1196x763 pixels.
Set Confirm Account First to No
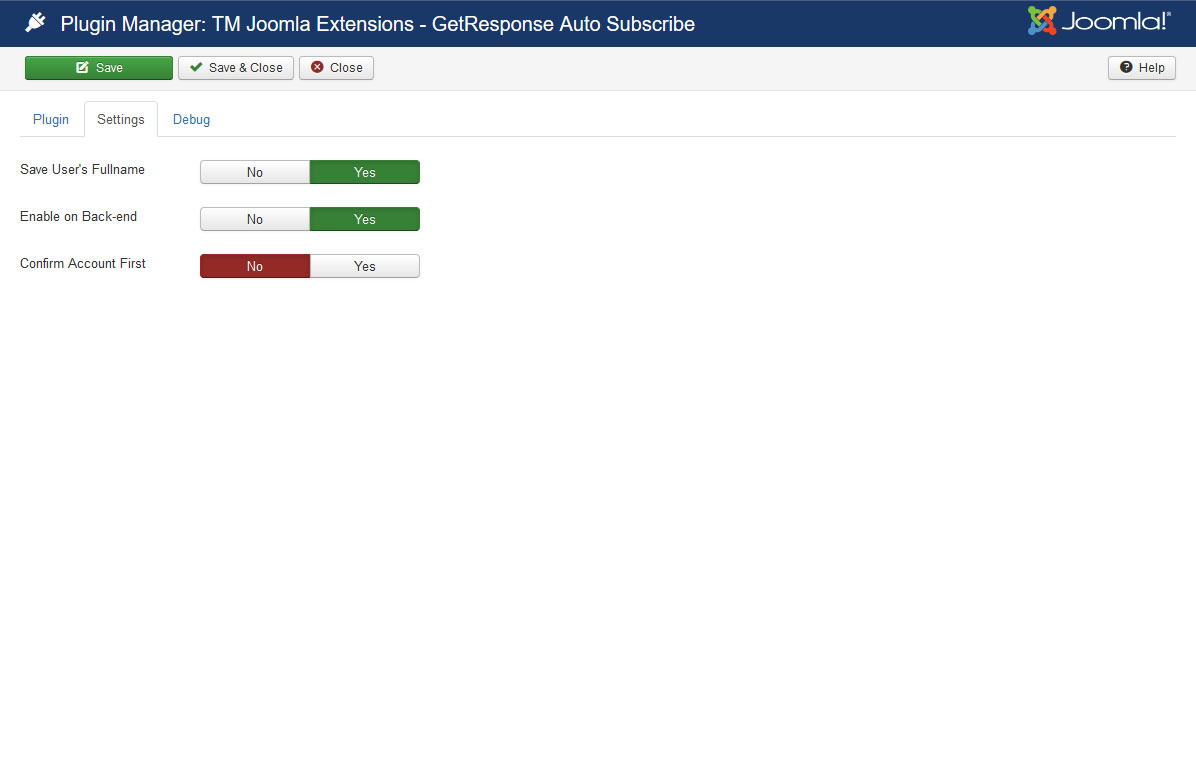point(255,266)
